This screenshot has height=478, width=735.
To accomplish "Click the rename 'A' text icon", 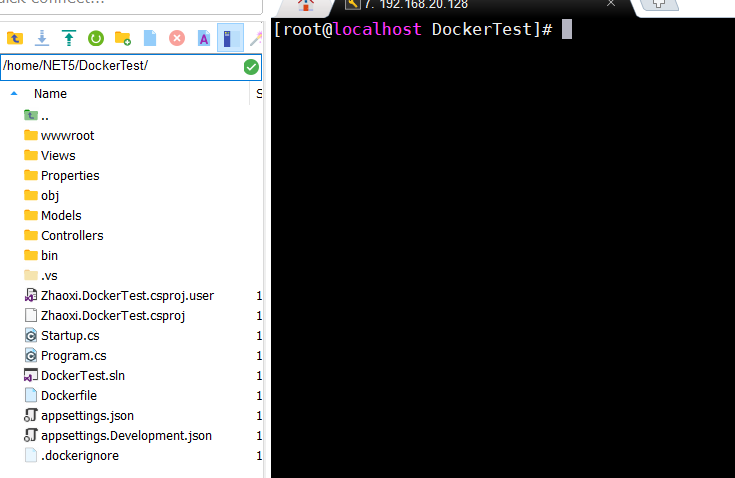I will point(203,38).
